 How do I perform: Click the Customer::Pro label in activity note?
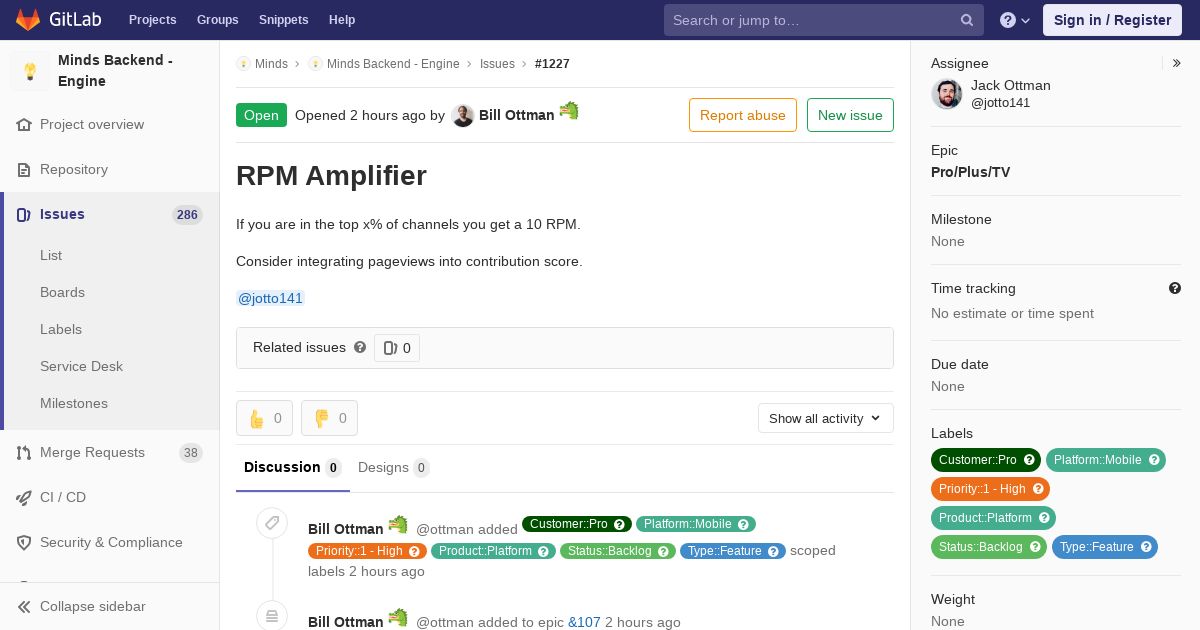577,524
